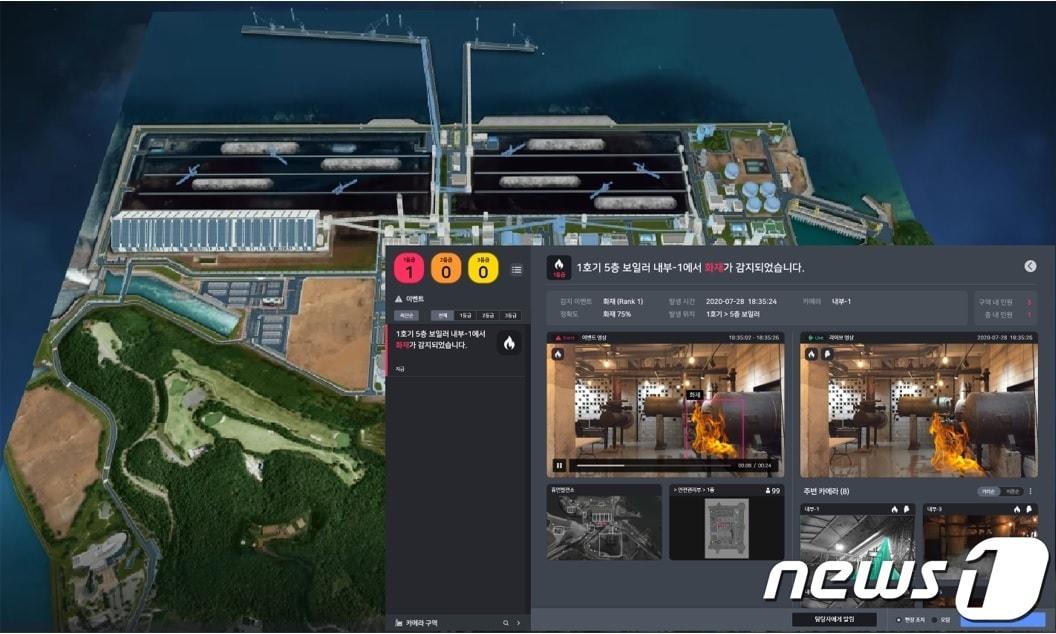Select the left pill of the nearby cameras sort toggle
Screen dimensions: 1056x634
(989, 491)
